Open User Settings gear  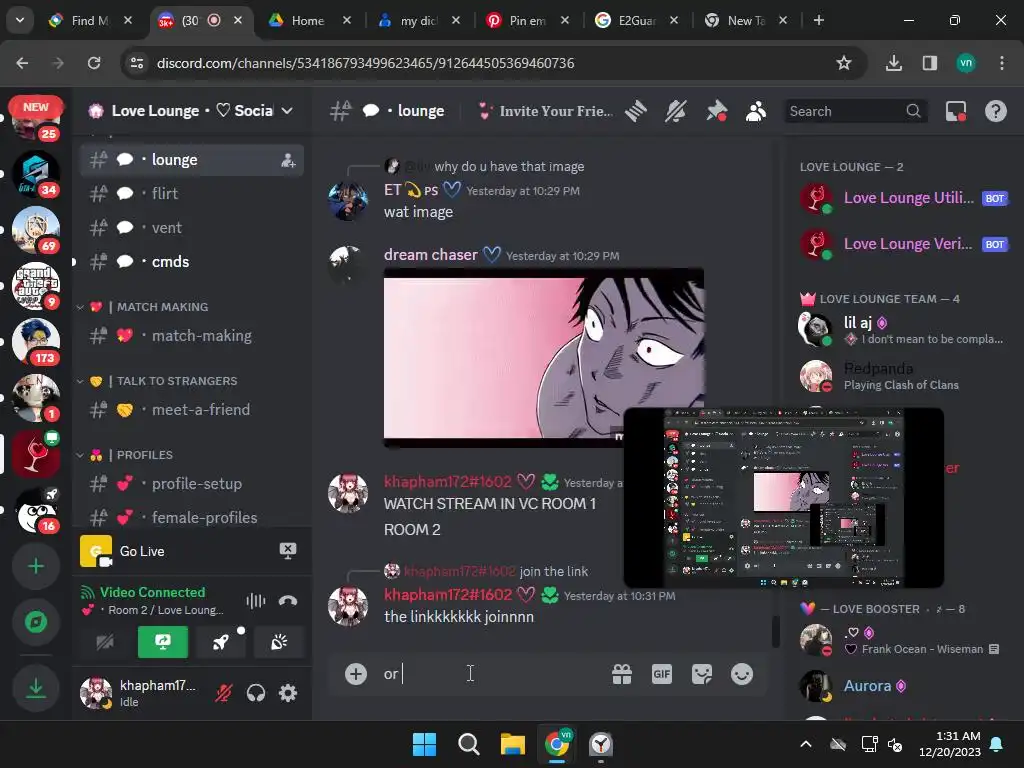(x=288, y=693)
